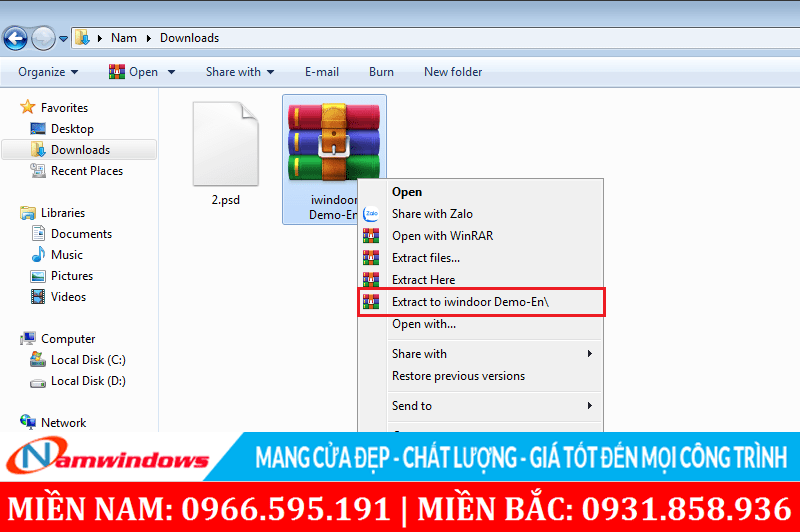The width and height of the screenshot is (800, 532).
Task: Click the folder icon in address bar
Action: (x=82, y=38)
